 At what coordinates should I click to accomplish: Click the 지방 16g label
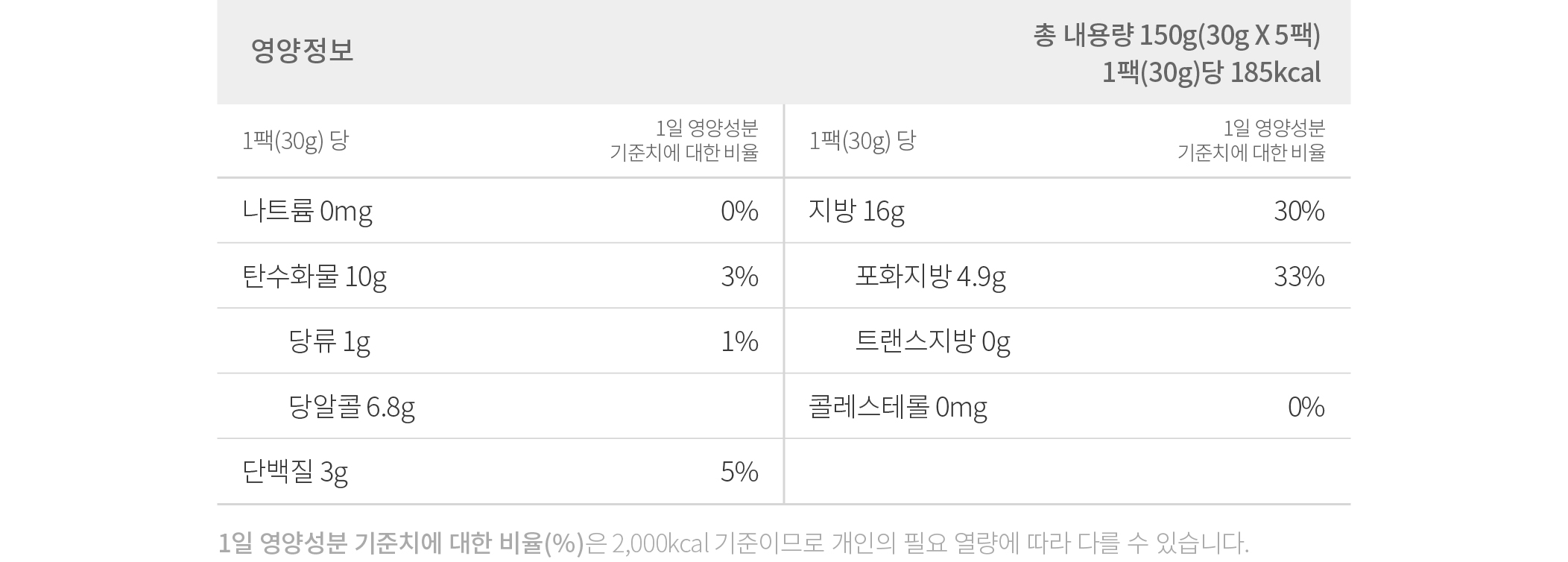tap(856, 212)
